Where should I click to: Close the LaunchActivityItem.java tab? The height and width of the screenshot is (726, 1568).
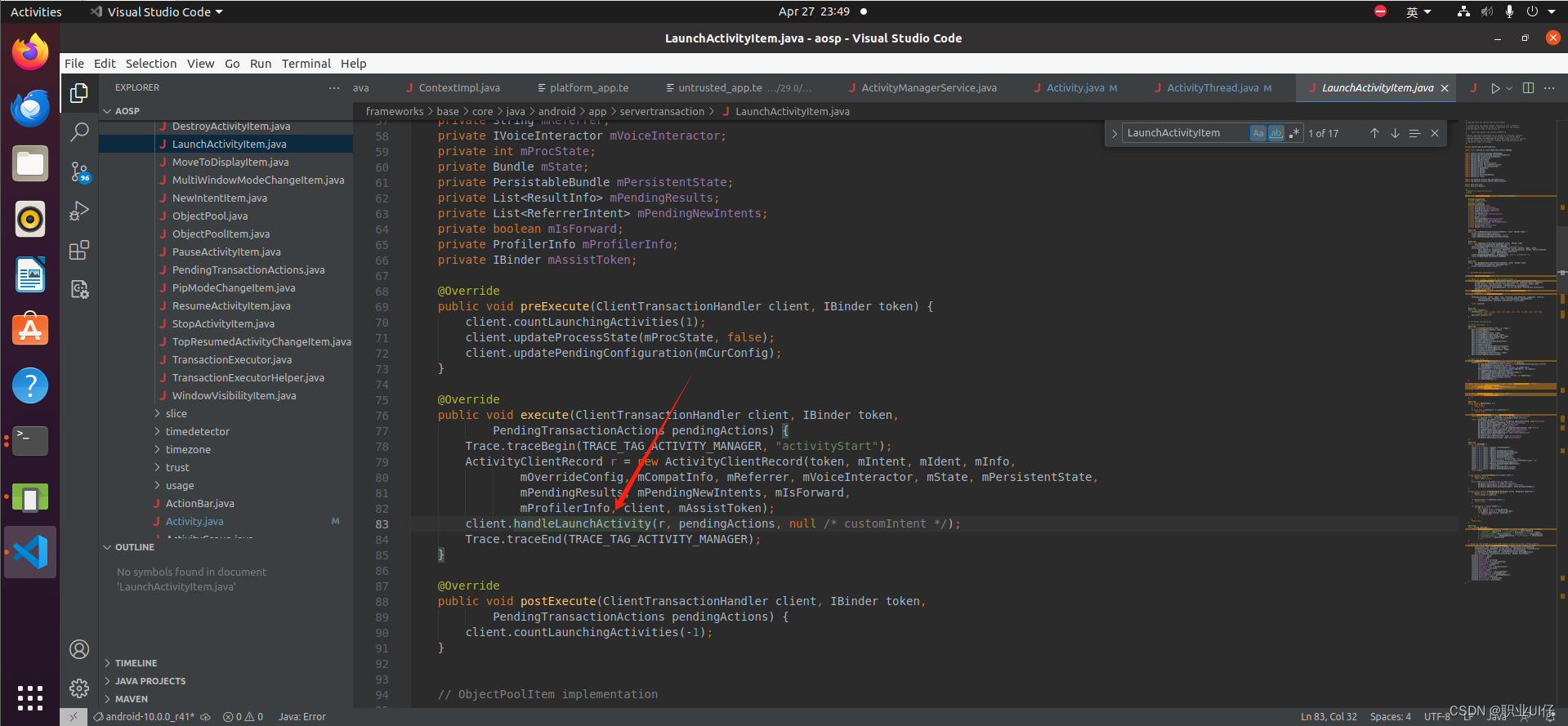(x=1445, y=88)
